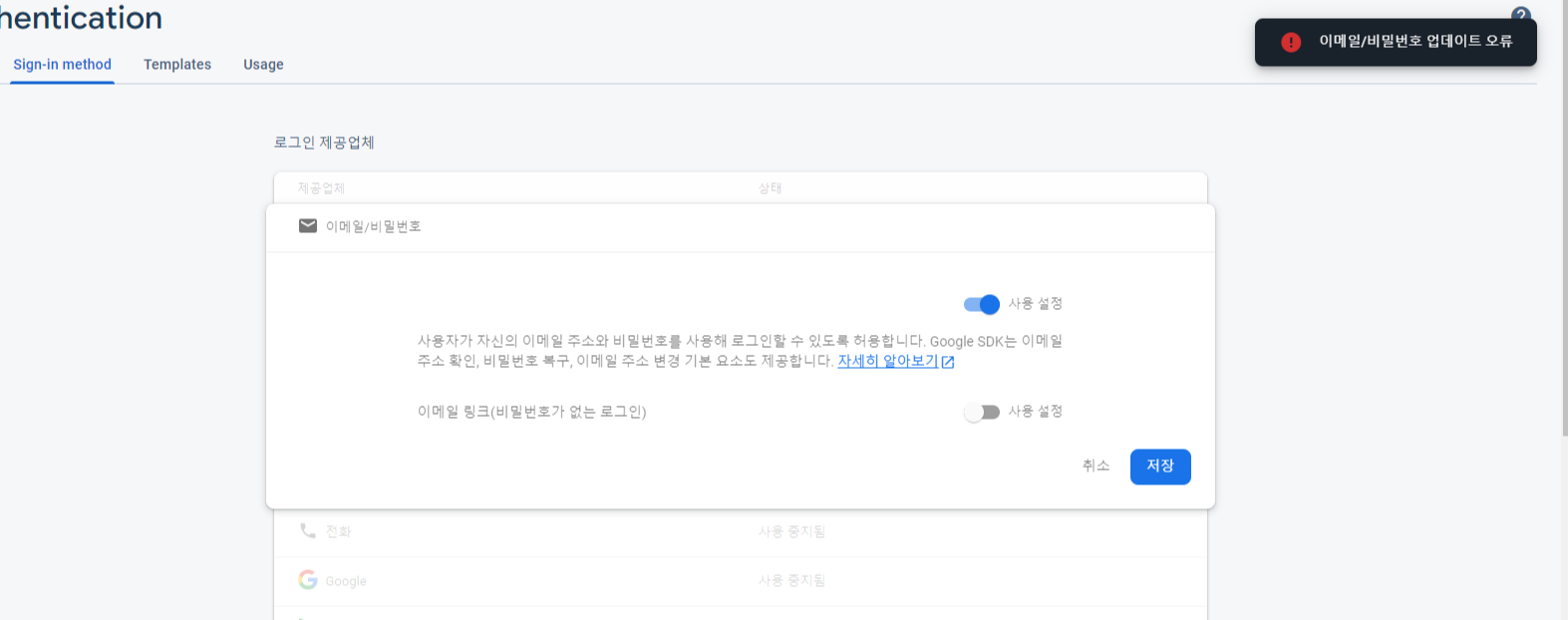Enable the 이메일 링크 사용 설정 toggle
The height and width of the screenshot is (620, 1568).
pyautogui.click(x=982, y=412)
